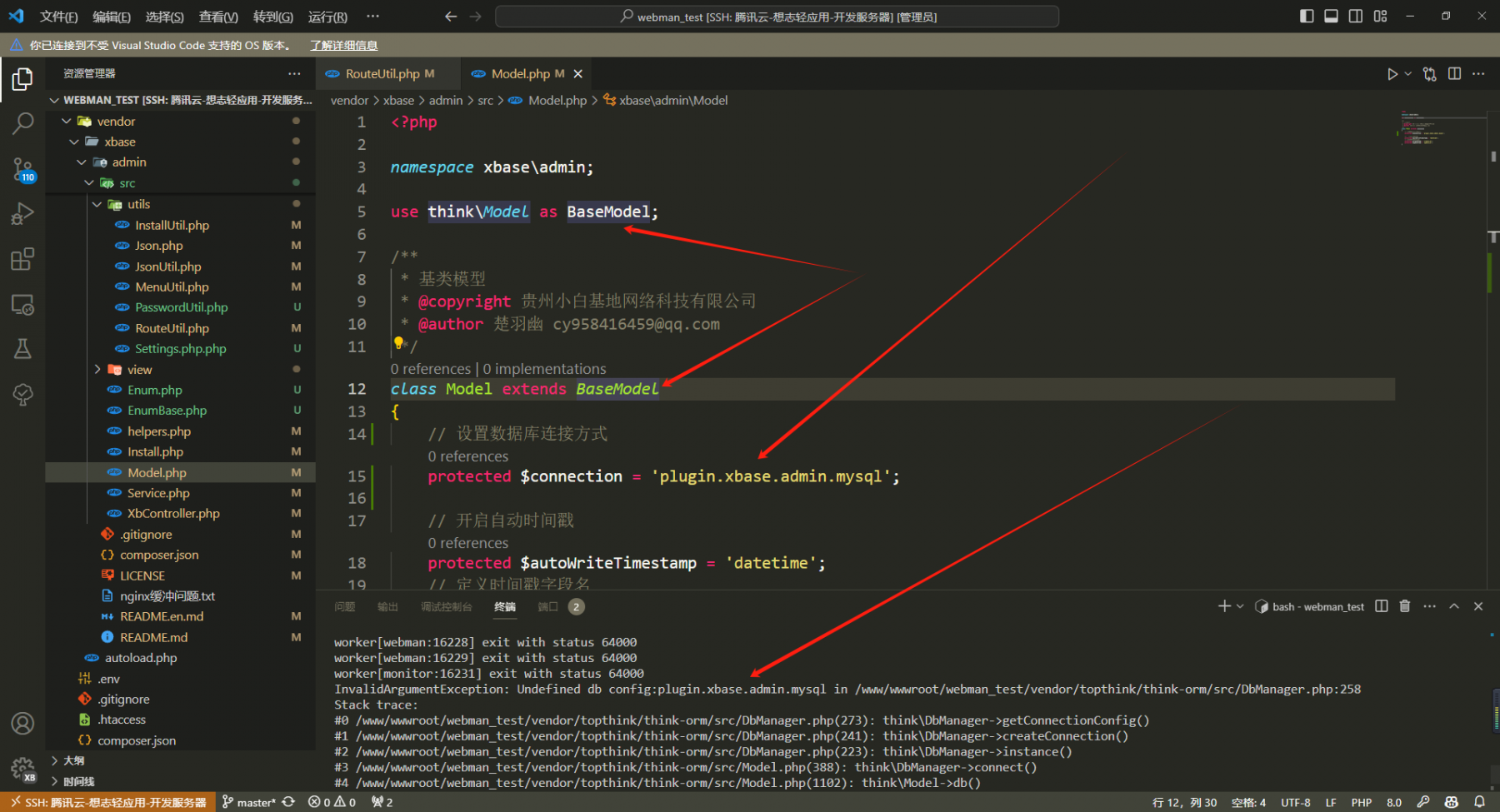Open the Accounts menu icon
Screen dimensions: 1500x812
(x=22, y=723)
